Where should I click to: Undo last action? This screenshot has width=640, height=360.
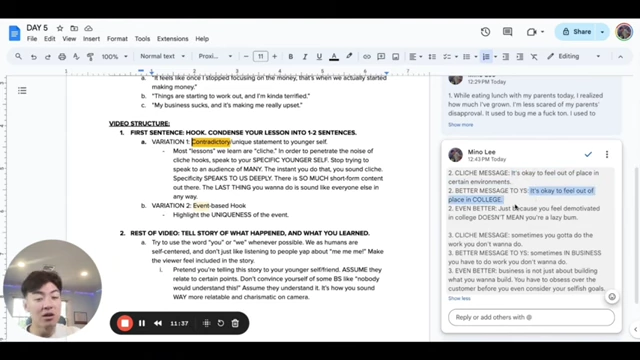click(x=33, y=57)
